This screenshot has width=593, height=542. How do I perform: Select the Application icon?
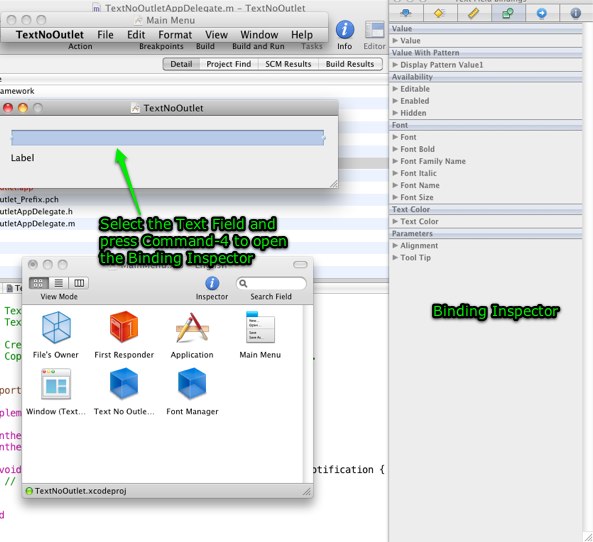[192, 328]
